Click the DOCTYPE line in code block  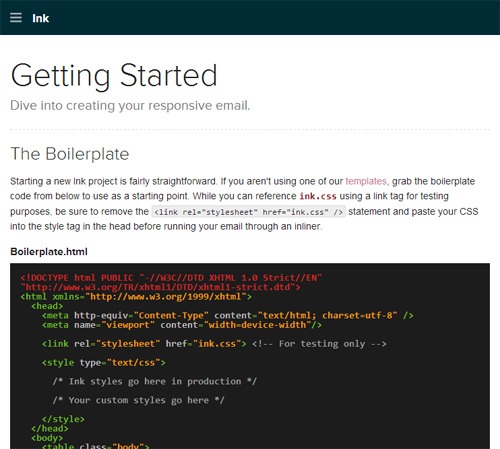coord(171,278)
